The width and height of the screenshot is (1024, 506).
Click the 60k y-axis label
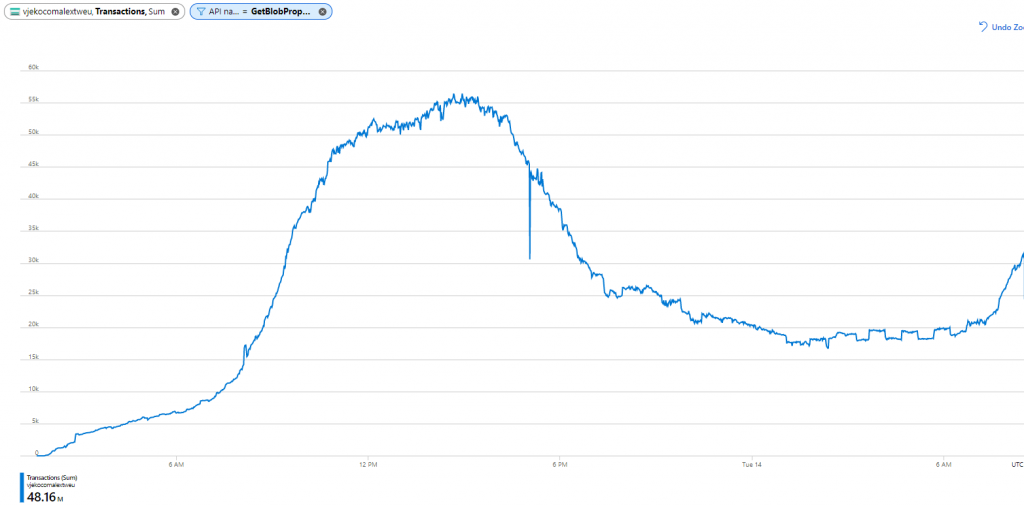tap(32, 68)
